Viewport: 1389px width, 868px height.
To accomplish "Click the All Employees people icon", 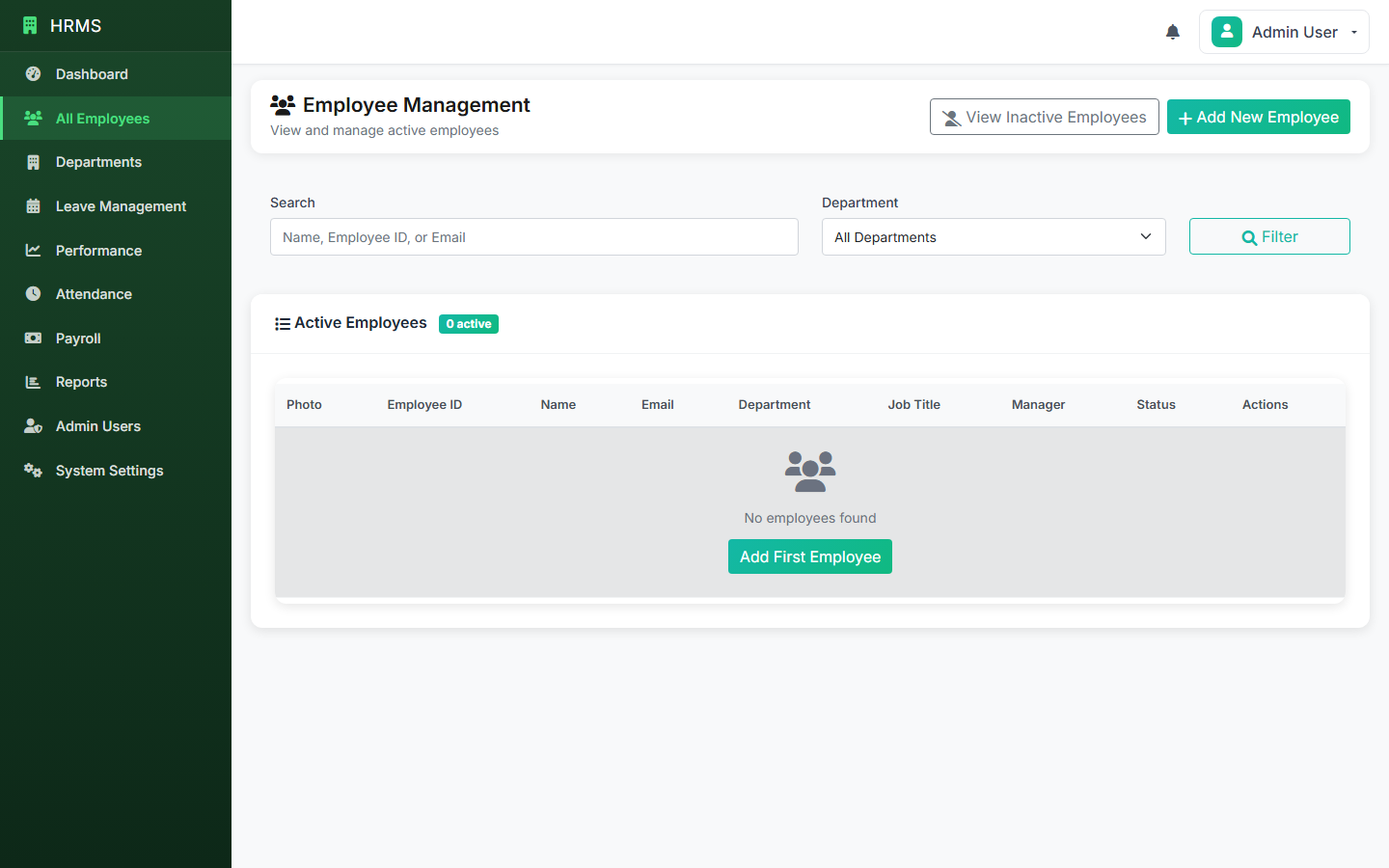I will (x=33, y=118).
